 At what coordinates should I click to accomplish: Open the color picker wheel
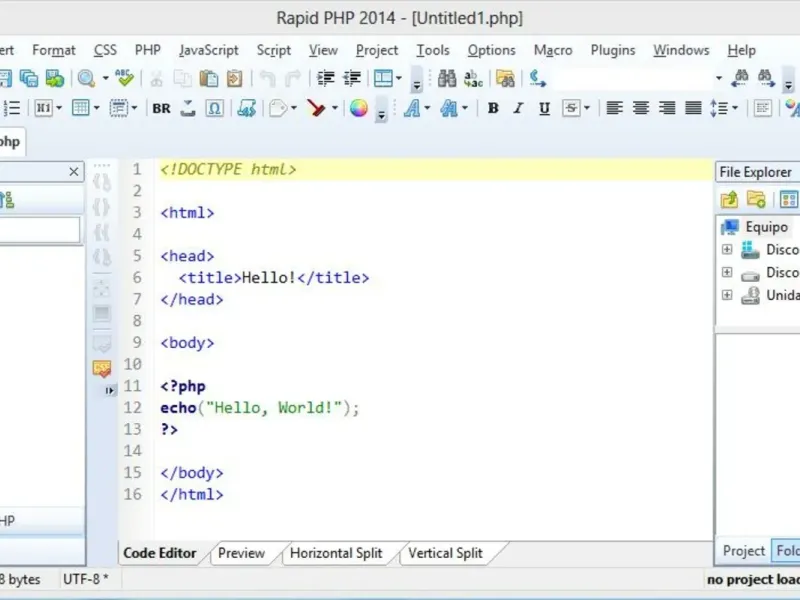coord(359,108)
